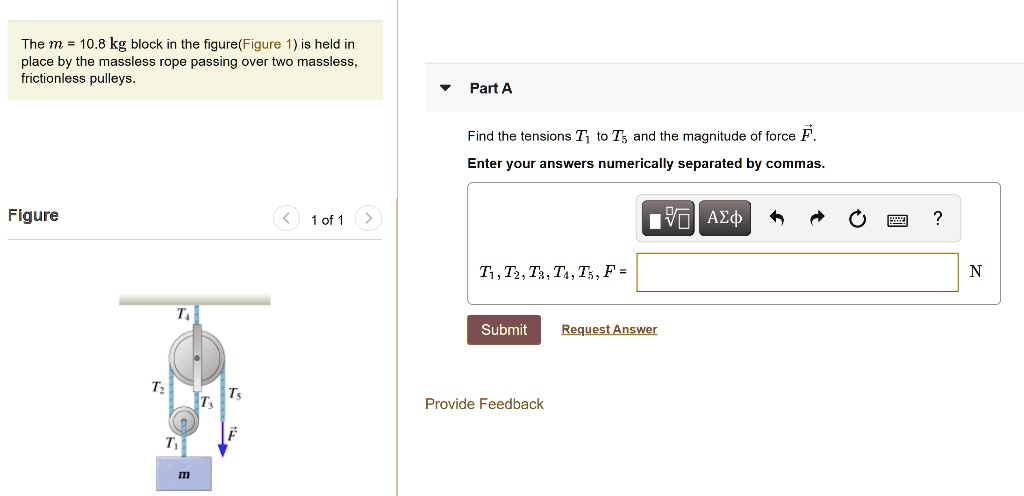The height and width of the screenshot is (496, 1024).
Task: Open answer help question mark
Action: [936, 218]
